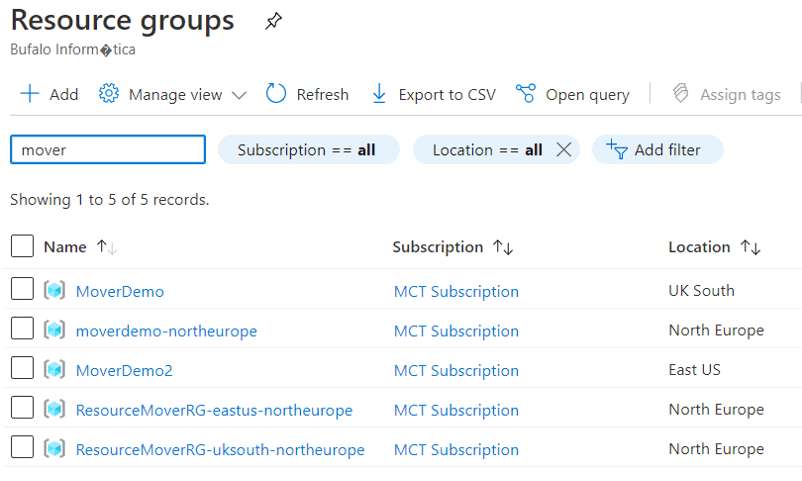802x481 pixels.
Task: Click the Bufalo Informatica directory subtitle
Action: coord(73,50)
